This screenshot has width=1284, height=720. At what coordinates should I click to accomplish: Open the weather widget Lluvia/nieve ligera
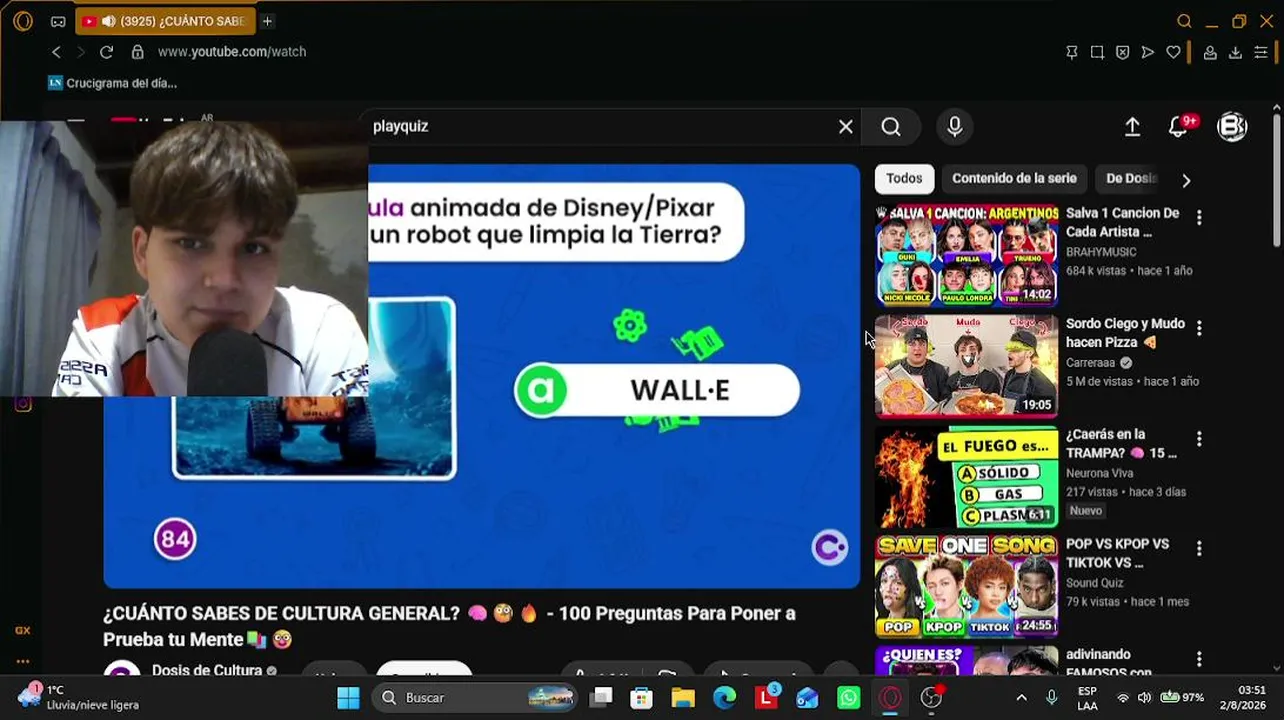coord(78,697)
